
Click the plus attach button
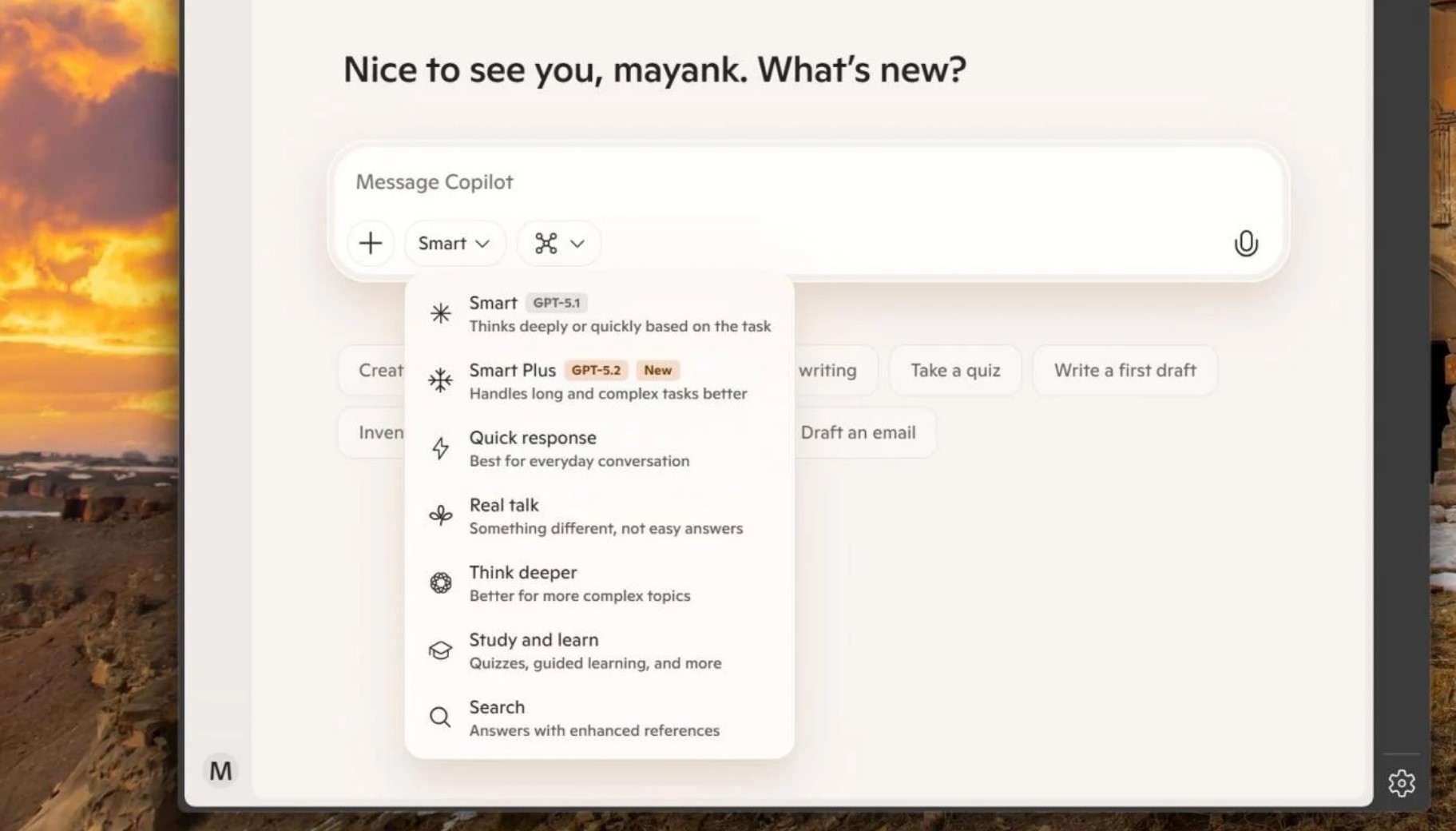(371, 243)
